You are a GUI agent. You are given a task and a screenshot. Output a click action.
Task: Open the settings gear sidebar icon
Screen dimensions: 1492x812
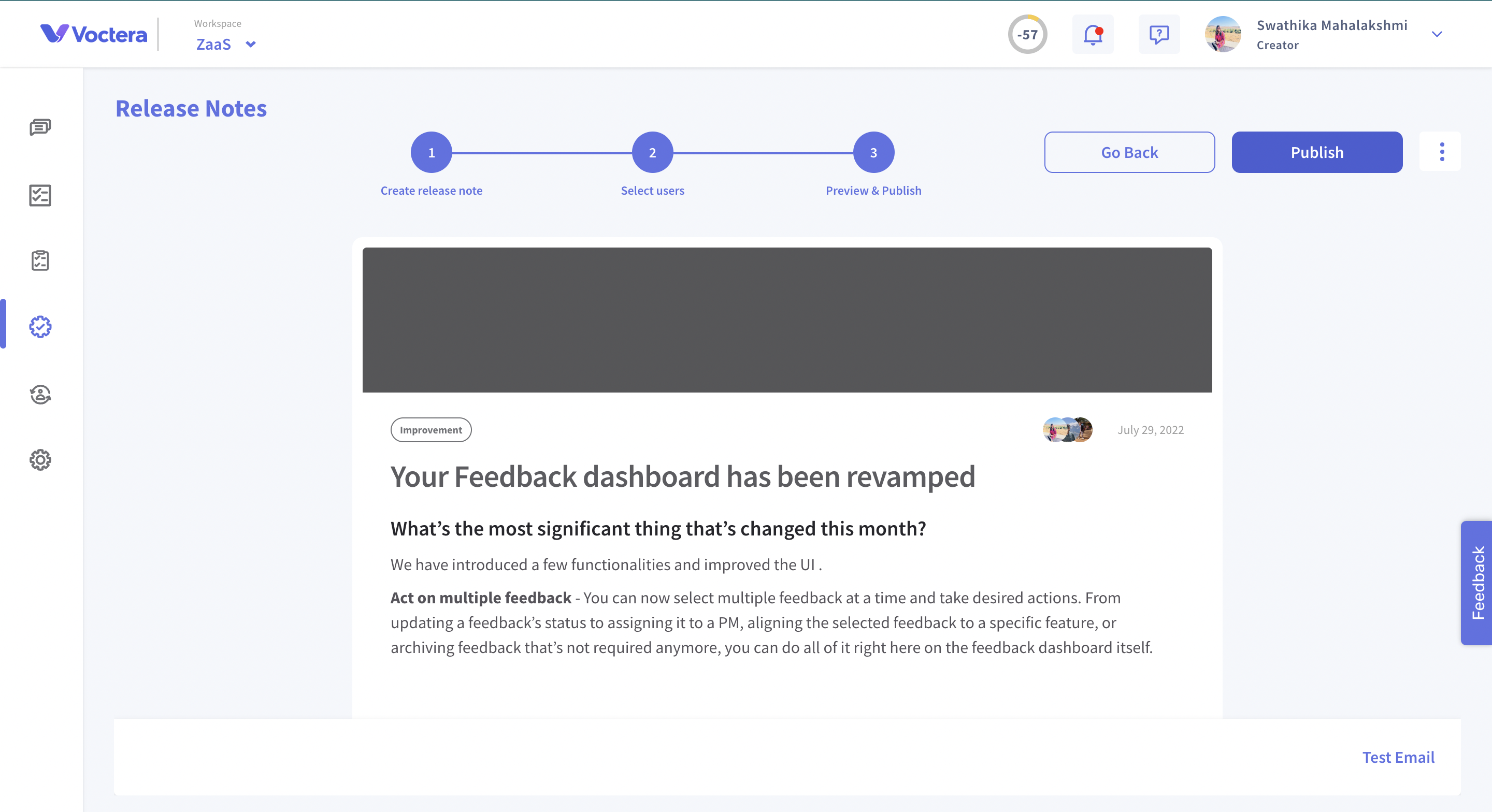pyautogui.click(x=40, y=460)
